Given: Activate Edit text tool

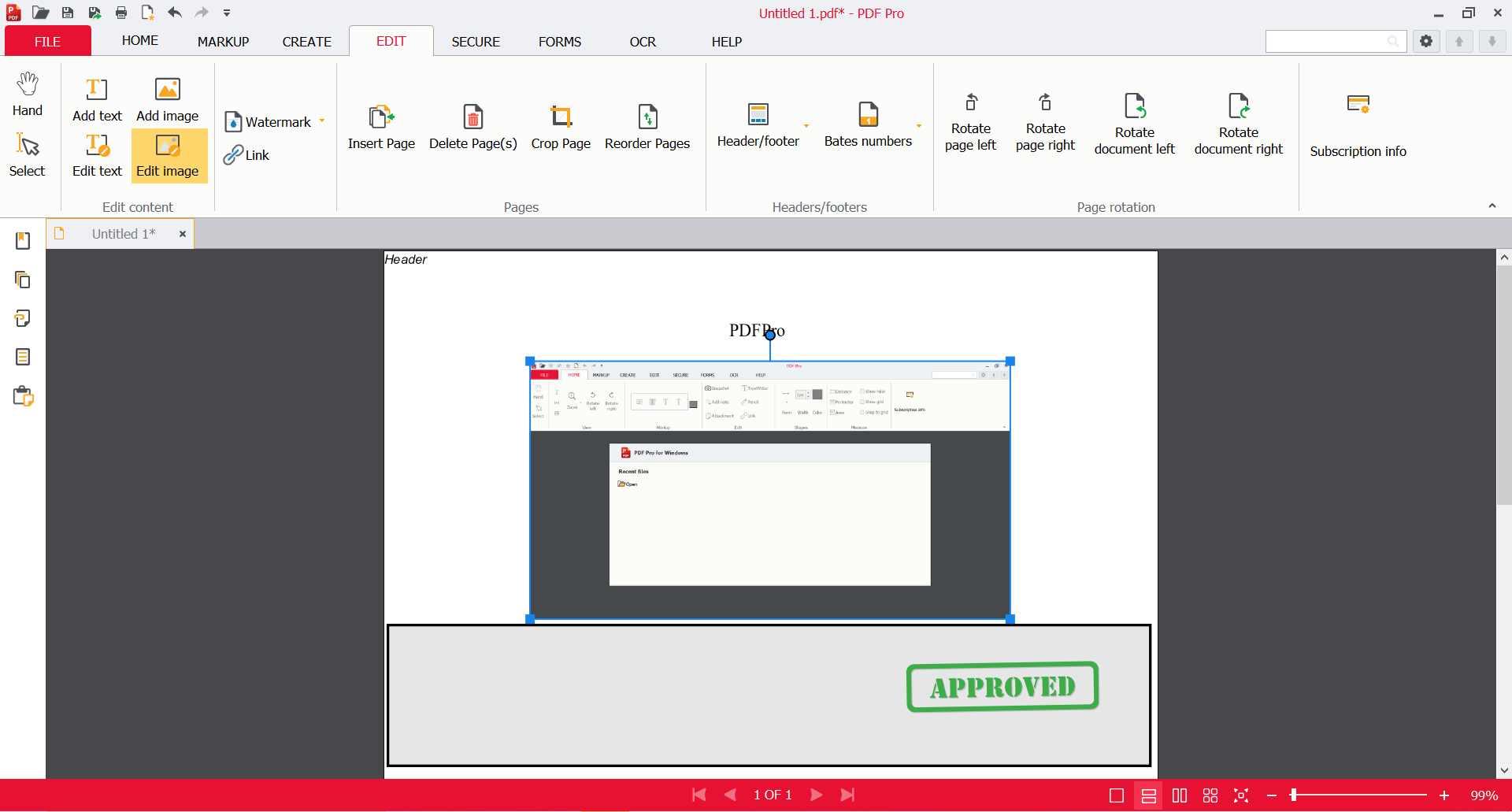Looking at the screenshot, I should click(x=97, y=155).
